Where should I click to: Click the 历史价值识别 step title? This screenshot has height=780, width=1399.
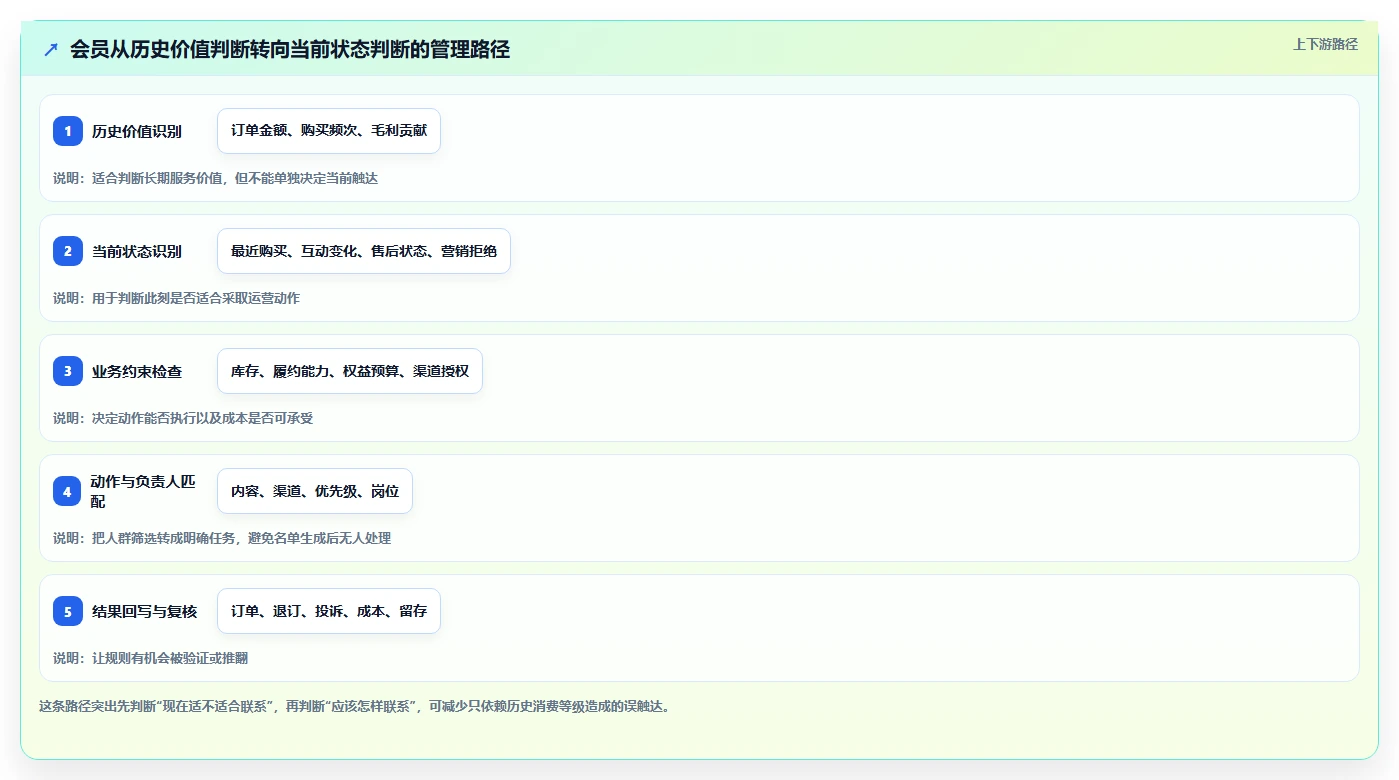click(x=137, y=131)
